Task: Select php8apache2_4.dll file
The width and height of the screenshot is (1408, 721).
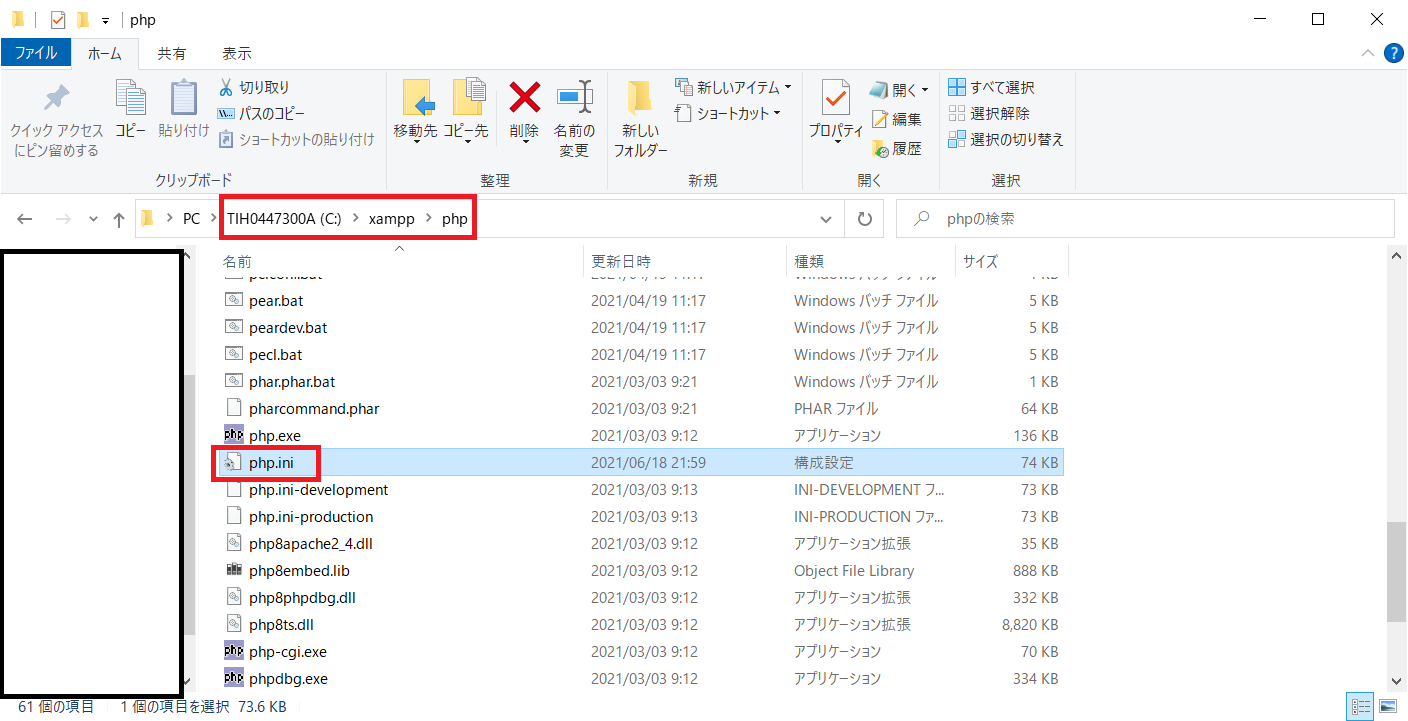Action: pyautogui.click(x=640, y=543)
